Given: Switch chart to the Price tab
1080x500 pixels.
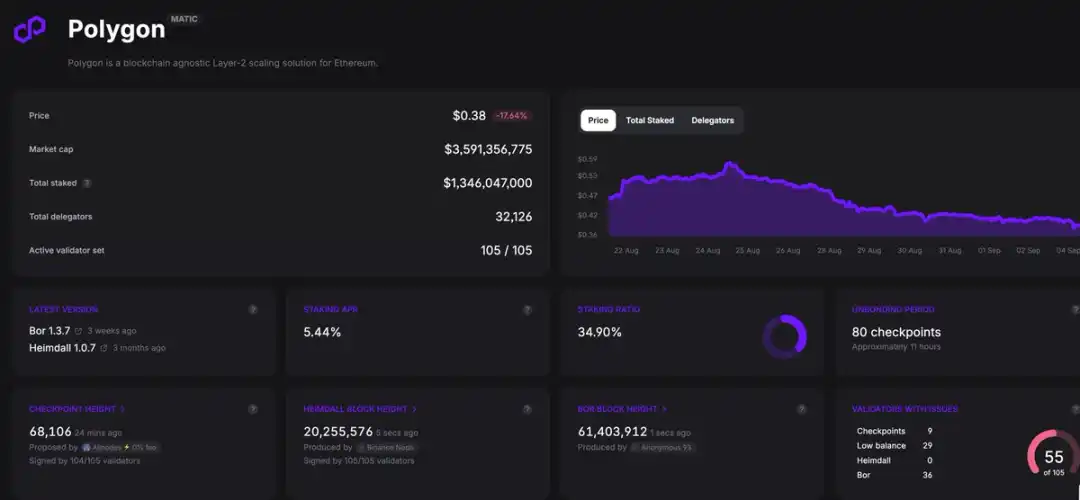Looking at the screenshot, I should coord(598,120).
